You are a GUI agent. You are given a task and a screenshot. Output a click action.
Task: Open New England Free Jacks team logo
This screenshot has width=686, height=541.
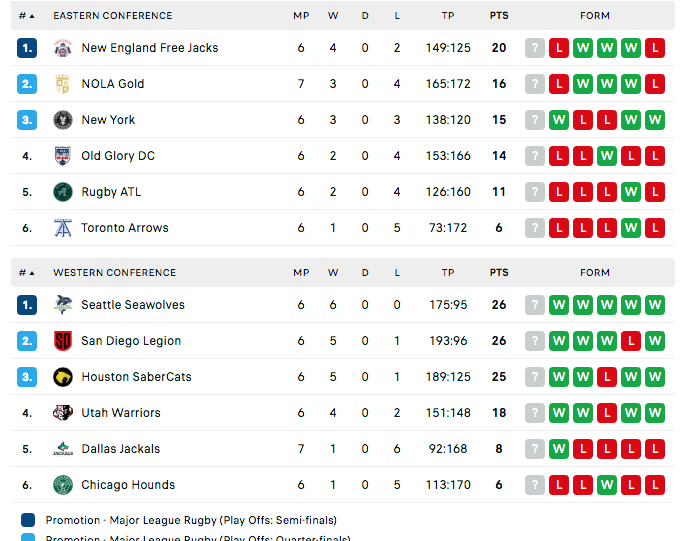tap(63, 48)
